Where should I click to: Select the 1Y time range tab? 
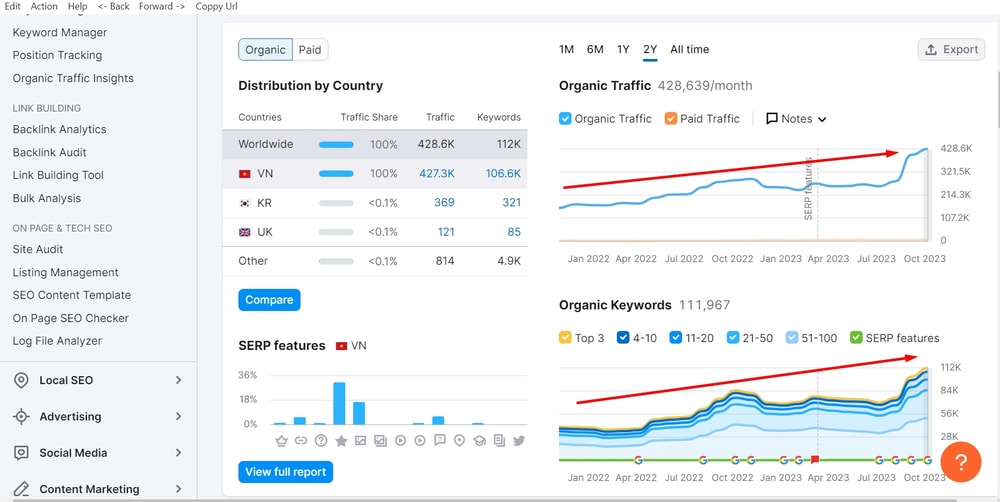(623, 50)
